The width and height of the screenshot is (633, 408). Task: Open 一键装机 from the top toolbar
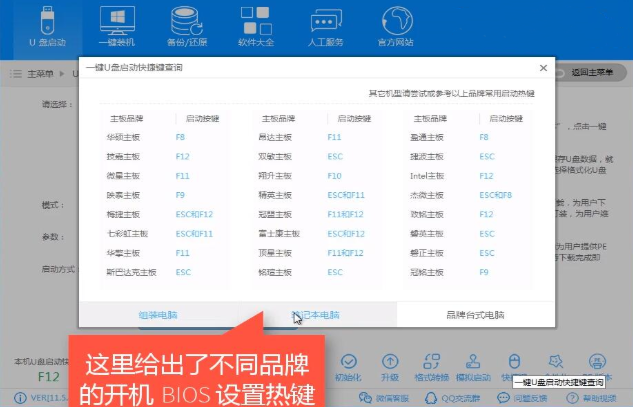117,27
